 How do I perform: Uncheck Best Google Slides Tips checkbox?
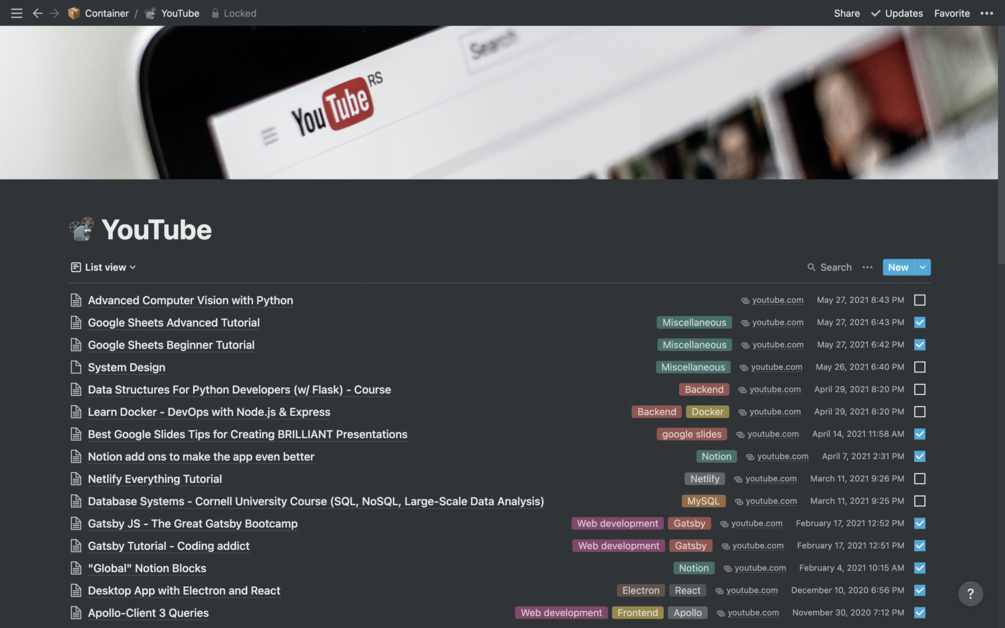tap(920, 434)
